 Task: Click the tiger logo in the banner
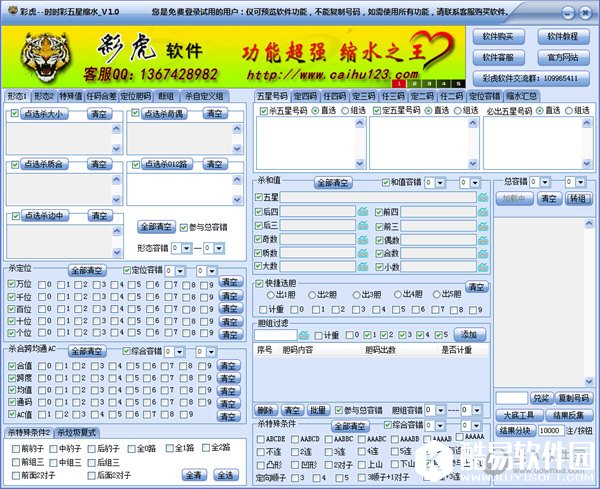click(46, 57)
